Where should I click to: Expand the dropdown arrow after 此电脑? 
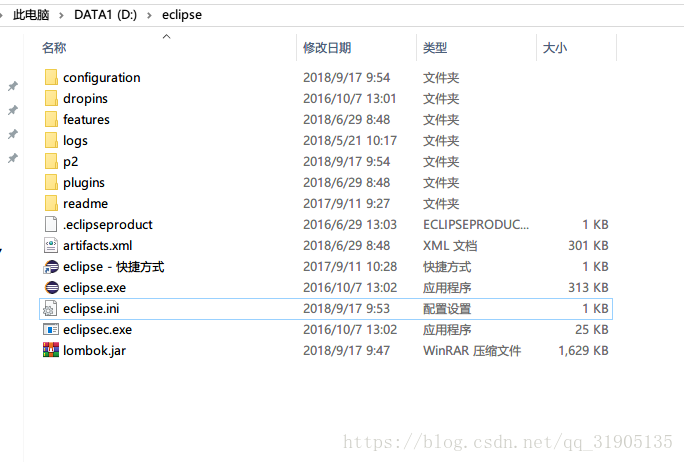[61, 16]
